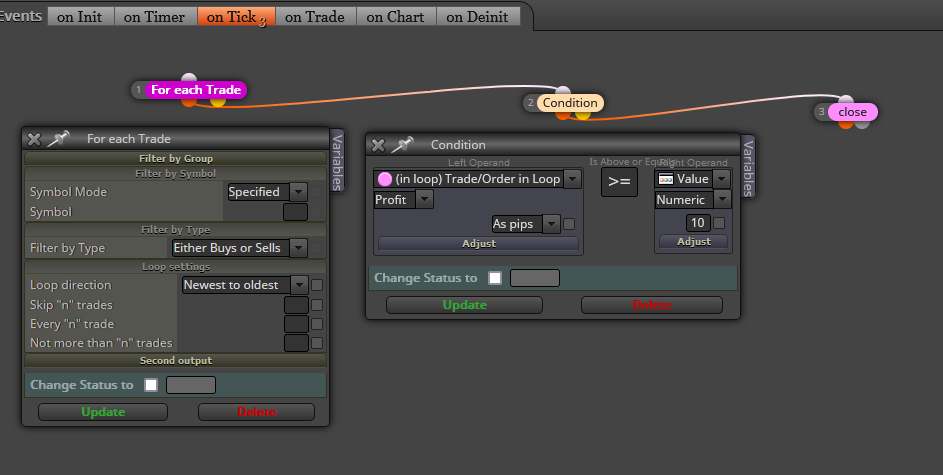
Task: Select the close block node
Action: [x=852, y=112]
